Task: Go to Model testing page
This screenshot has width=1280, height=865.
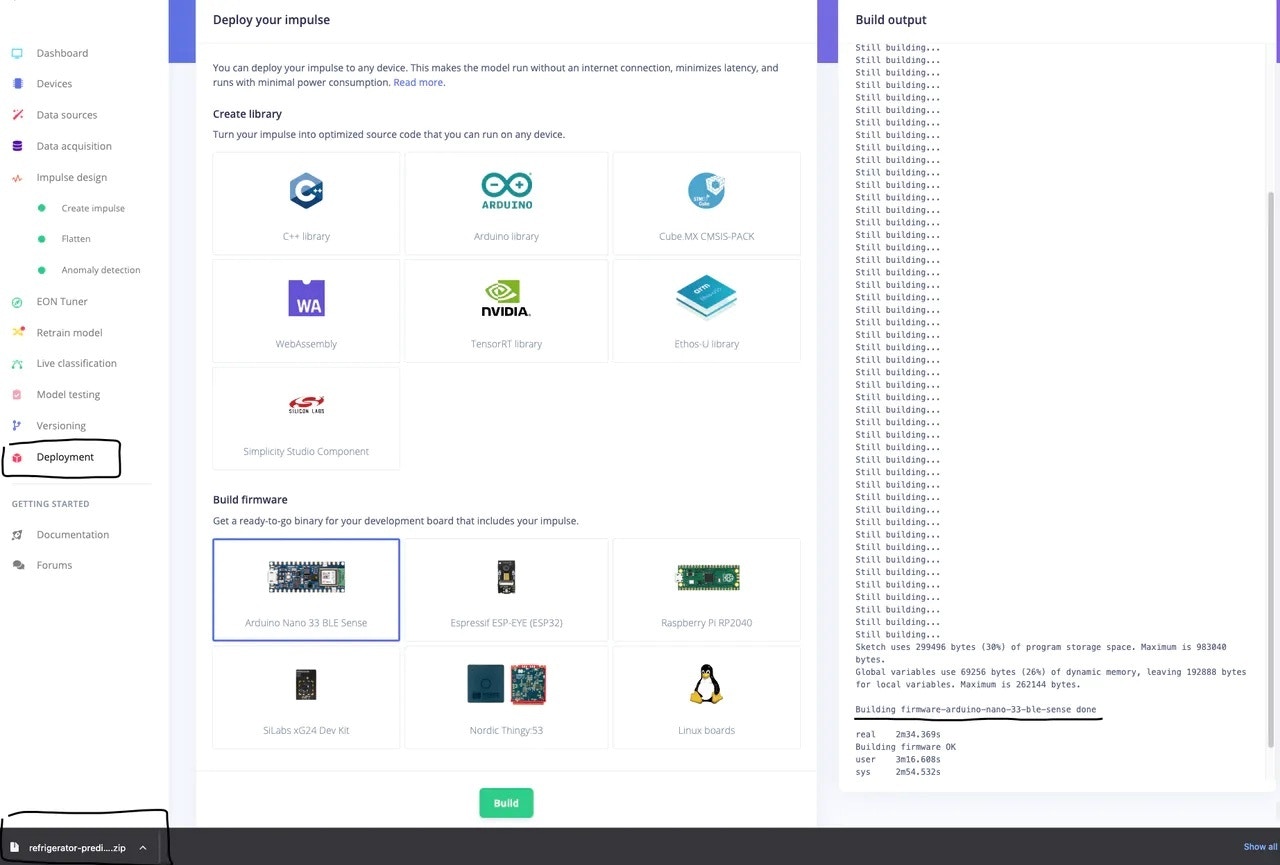Action: tap(68, 394)
